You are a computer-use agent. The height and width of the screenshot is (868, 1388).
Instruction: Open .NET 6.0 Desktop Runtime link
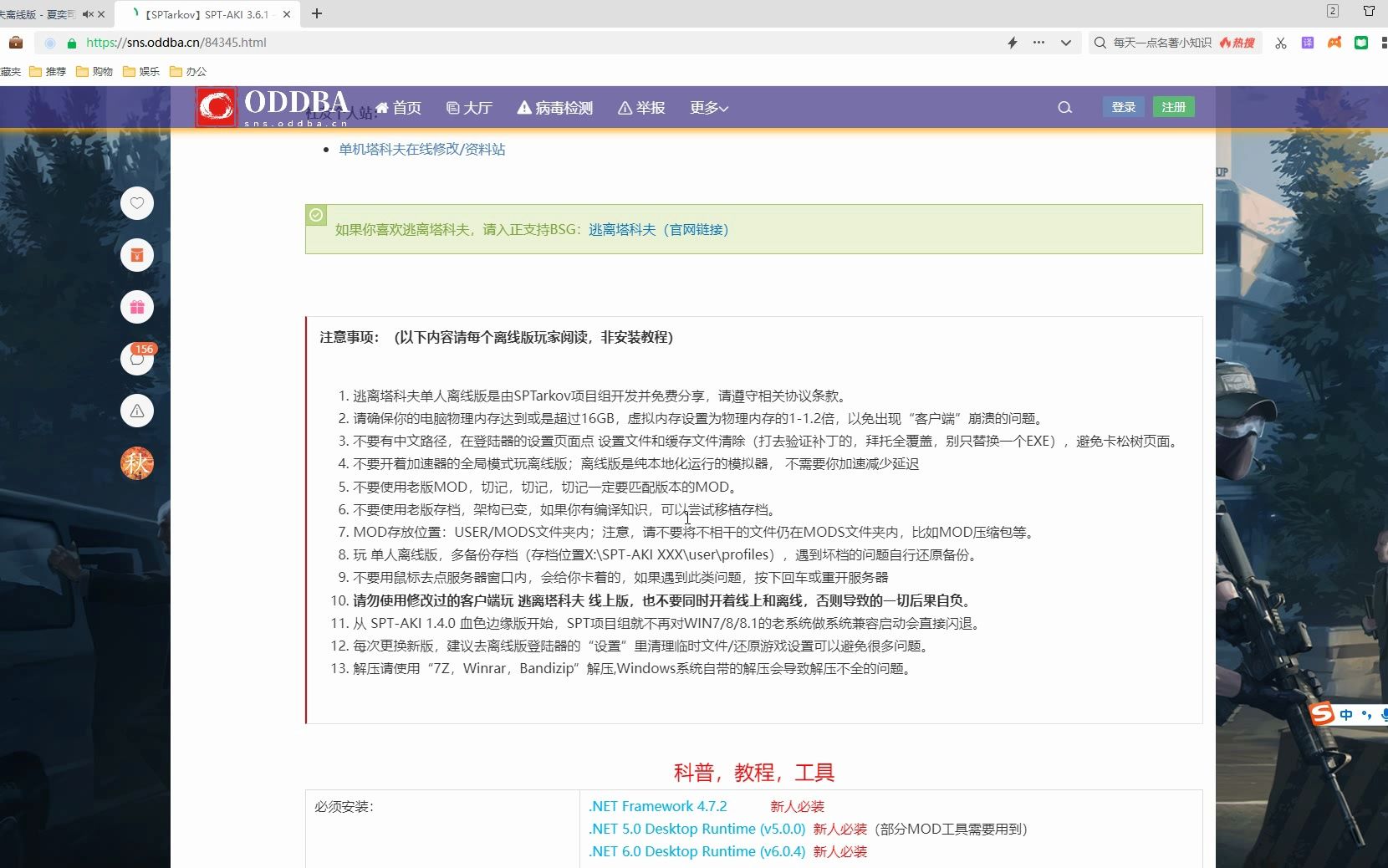pyautogui.click(x=697, y=851)
